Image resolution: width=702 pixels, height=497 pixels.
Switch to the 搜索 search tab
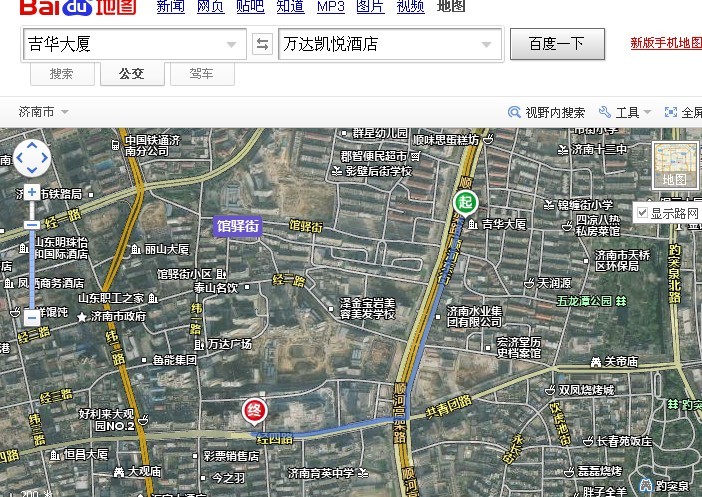(x=62, y=74)
